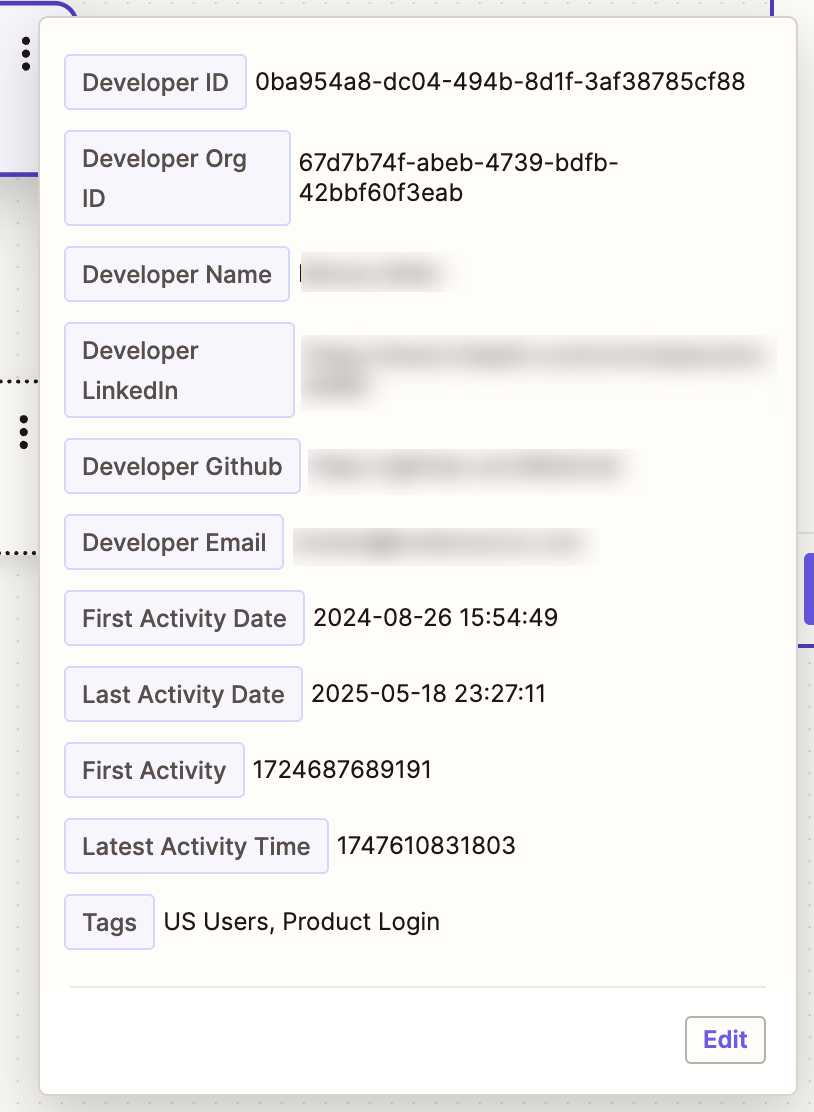
Task: Click the Edit button
Action: [725, 1039]
